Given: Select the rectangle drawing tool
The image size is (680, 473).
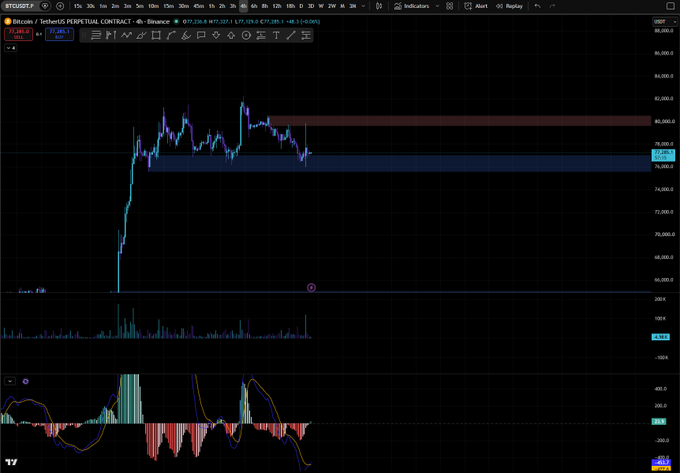Looking at the screenshot, I should click(156, 36).
